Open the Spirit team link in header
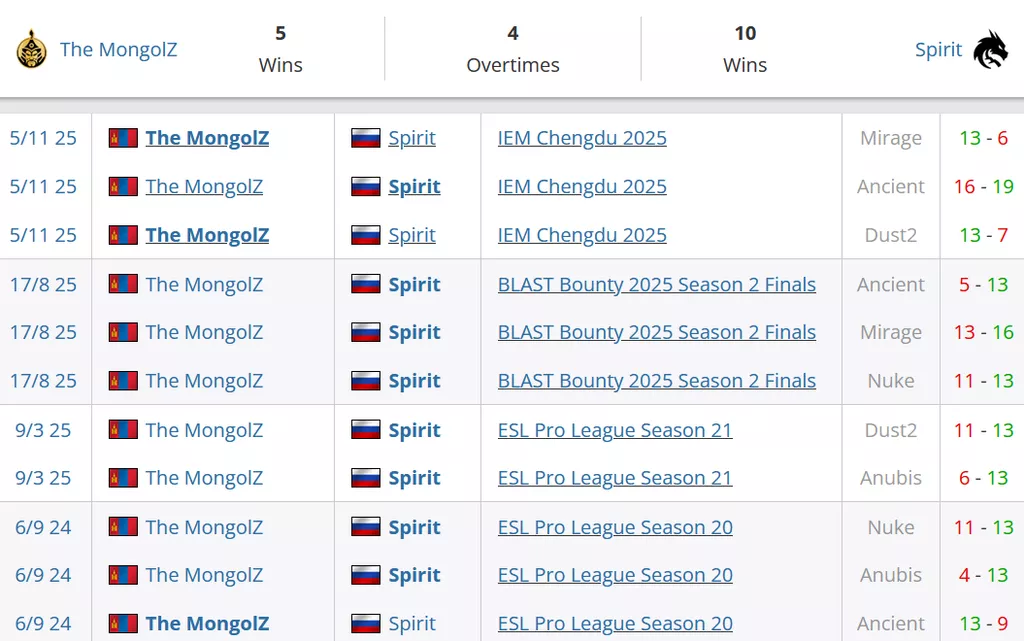This screenshot has width=1024, height=641. (938, 49)
